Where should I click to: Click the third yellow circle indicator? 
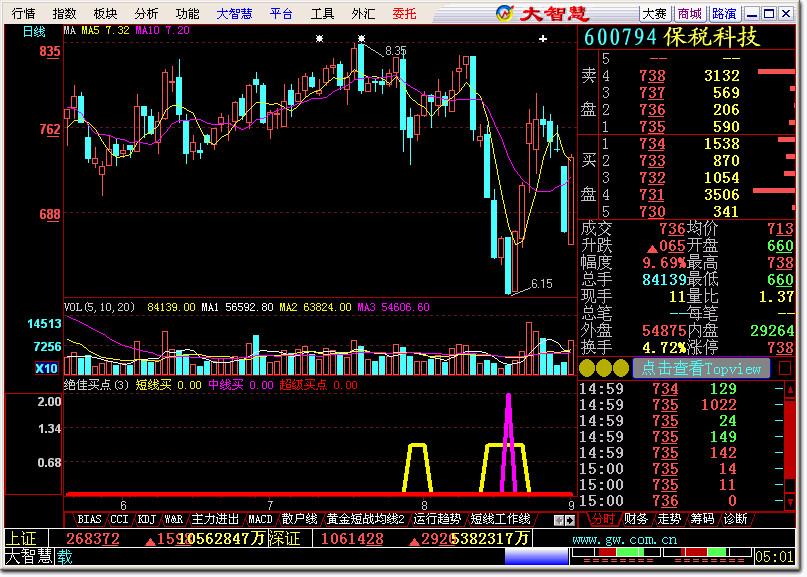621,368
